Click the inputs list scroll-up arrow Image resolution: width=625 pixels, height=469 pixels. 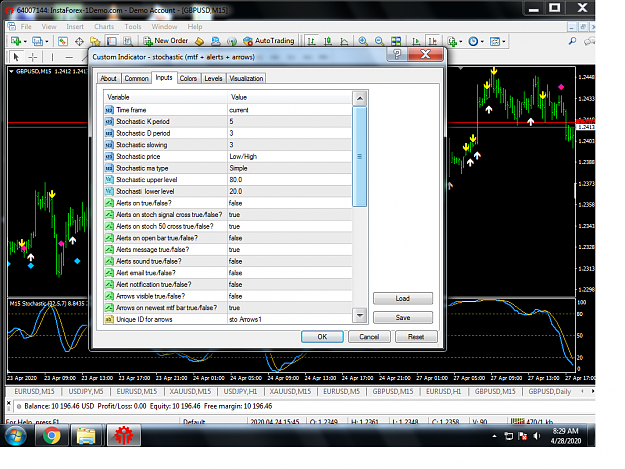360,98
